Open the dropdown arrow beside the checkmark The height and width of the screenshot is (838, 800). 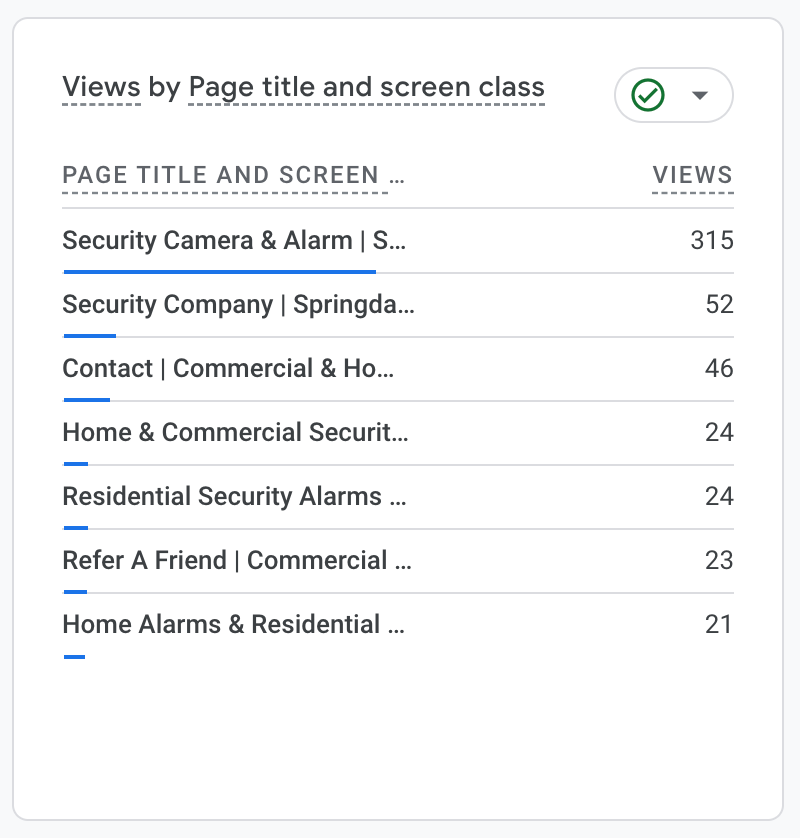point(700,96)
